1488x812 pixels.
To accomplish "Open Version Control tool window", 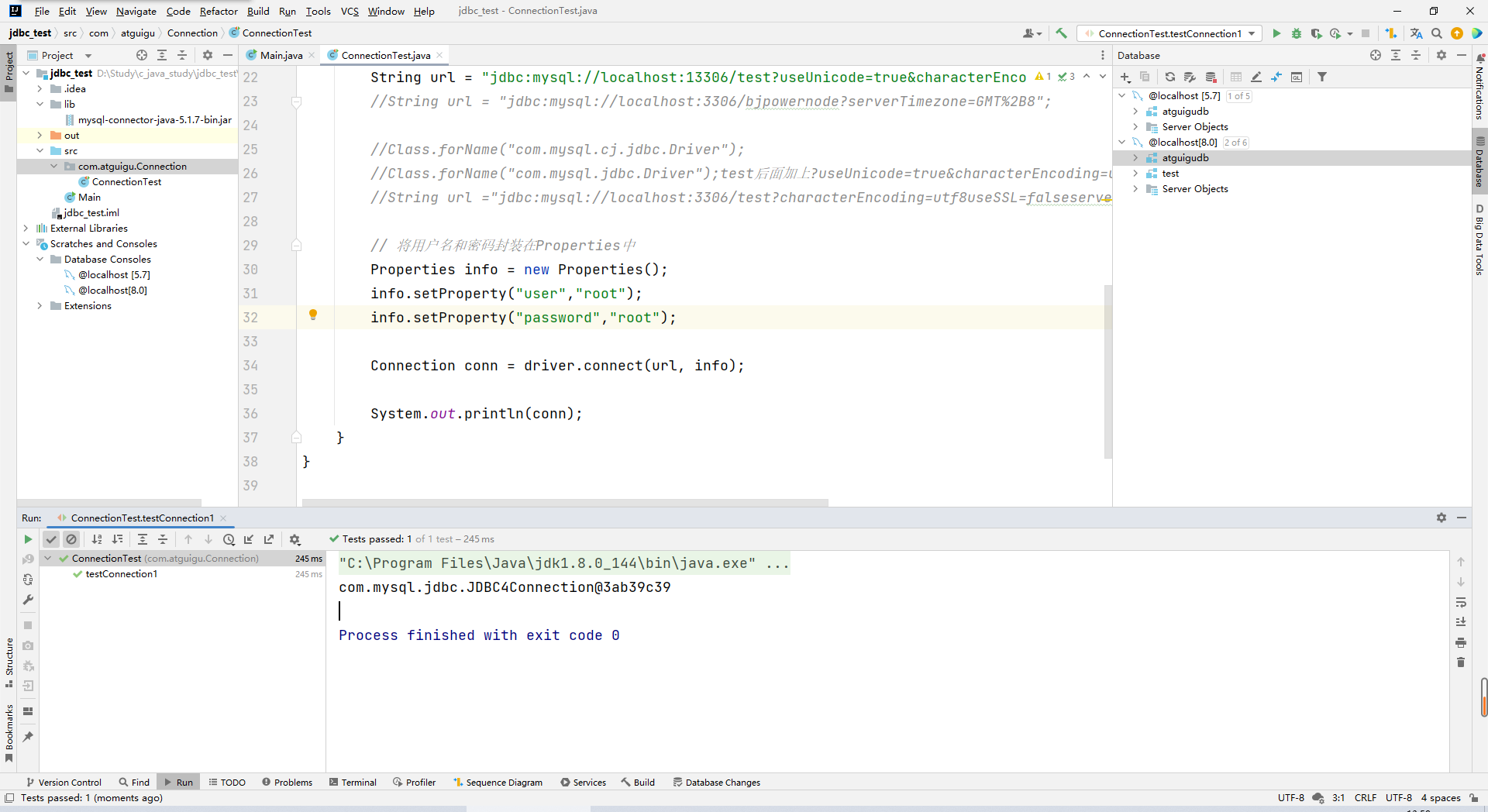I will (x=64, y=783).
